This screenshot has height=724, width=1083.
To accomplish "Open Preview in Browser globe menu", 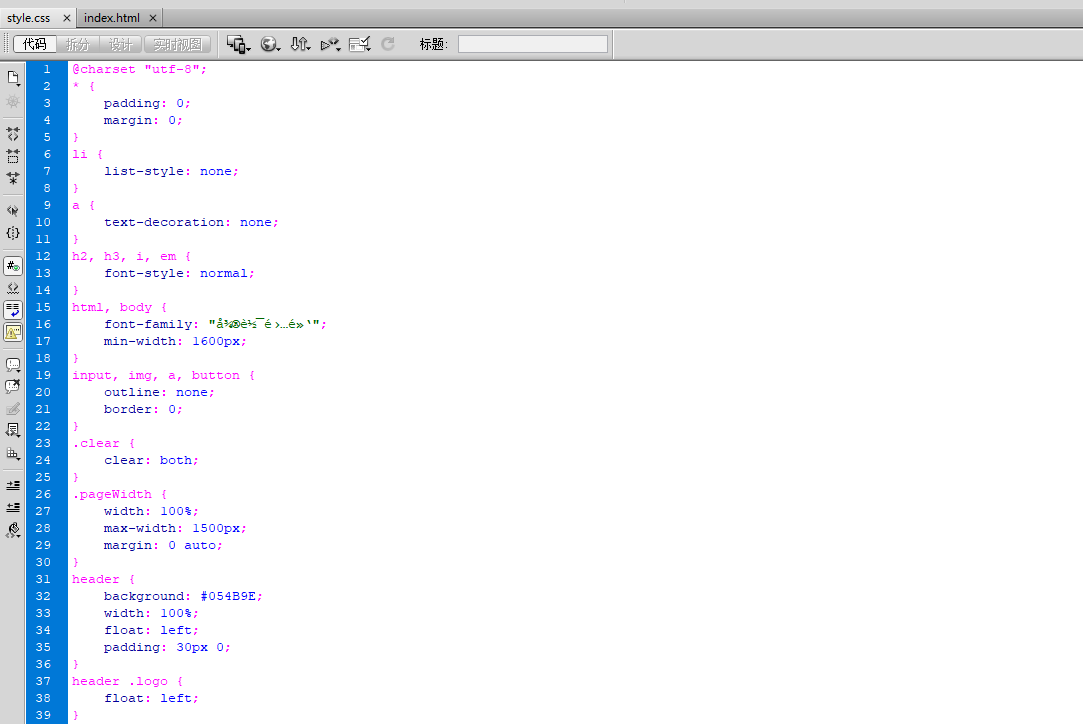I will tap(270, 44).
